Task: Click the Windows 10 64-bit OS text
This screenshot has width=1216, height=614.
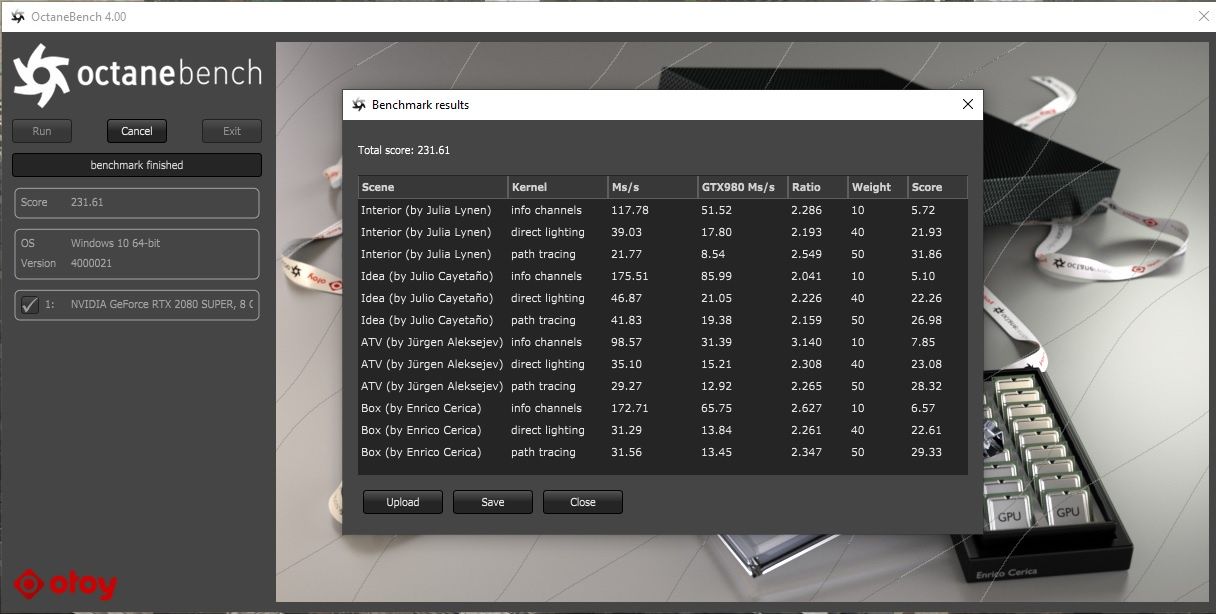Action: [115, 243]
